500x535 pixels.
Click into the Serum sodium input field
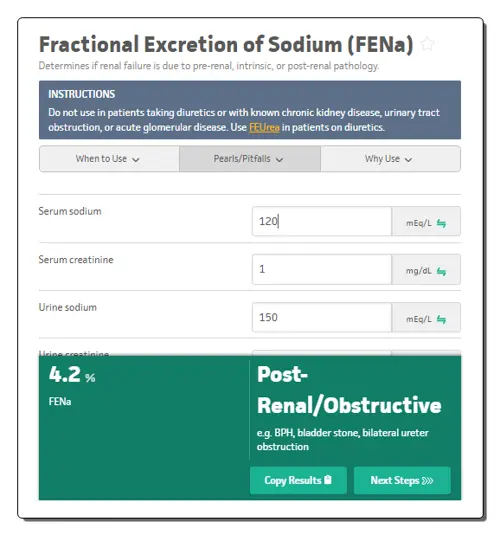coord(322,221)
